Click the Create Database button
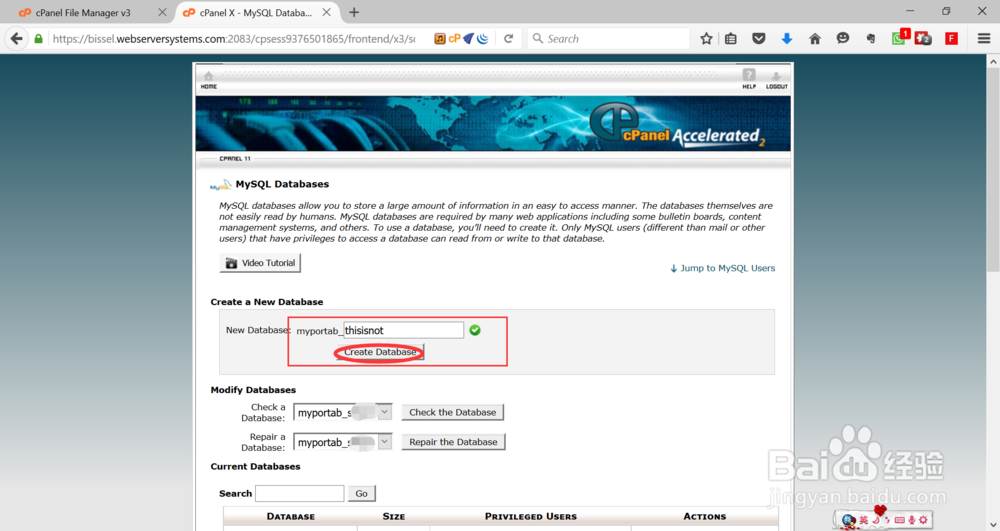Screen dimensions: 1000x531 coord(380,352)
